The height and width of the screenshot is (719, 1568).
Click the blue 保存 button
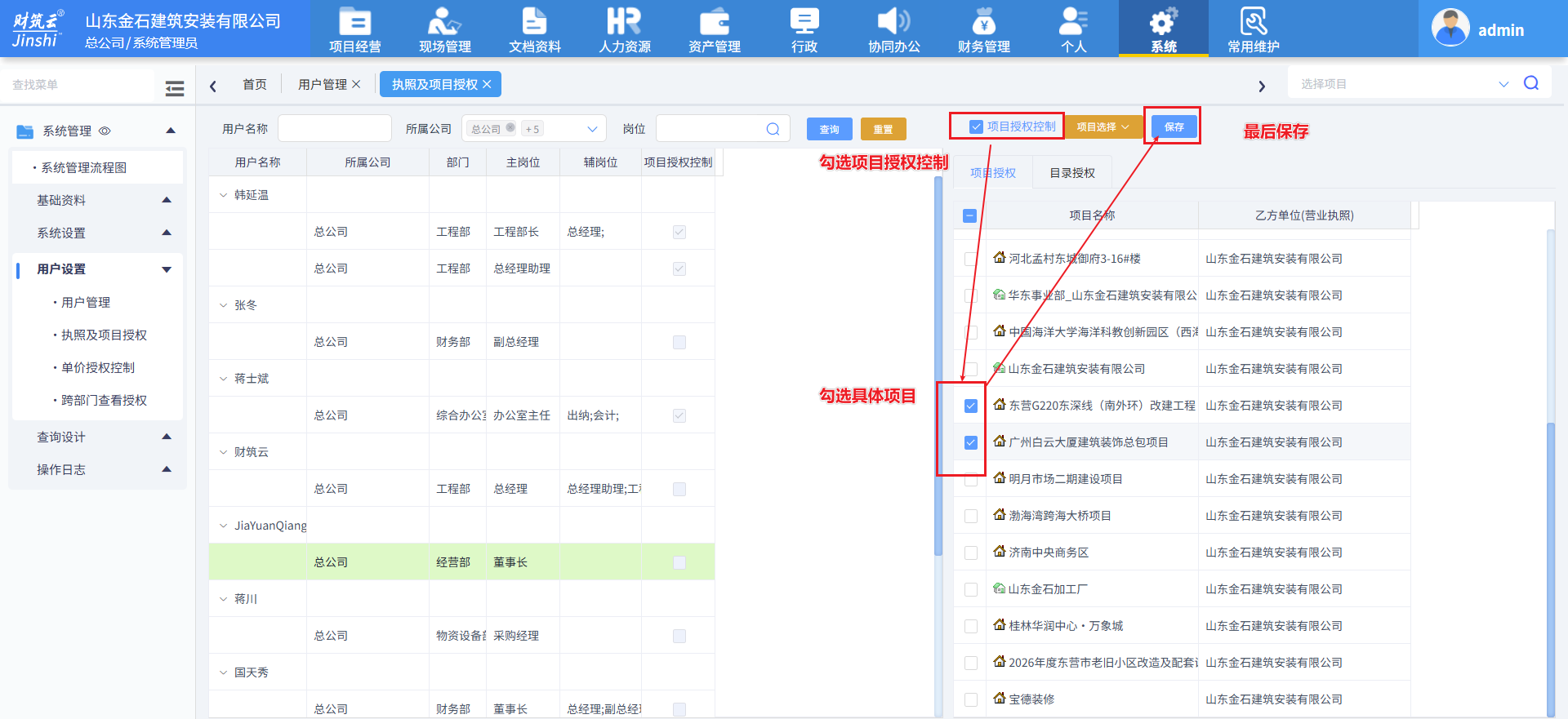click(1174, 126)
